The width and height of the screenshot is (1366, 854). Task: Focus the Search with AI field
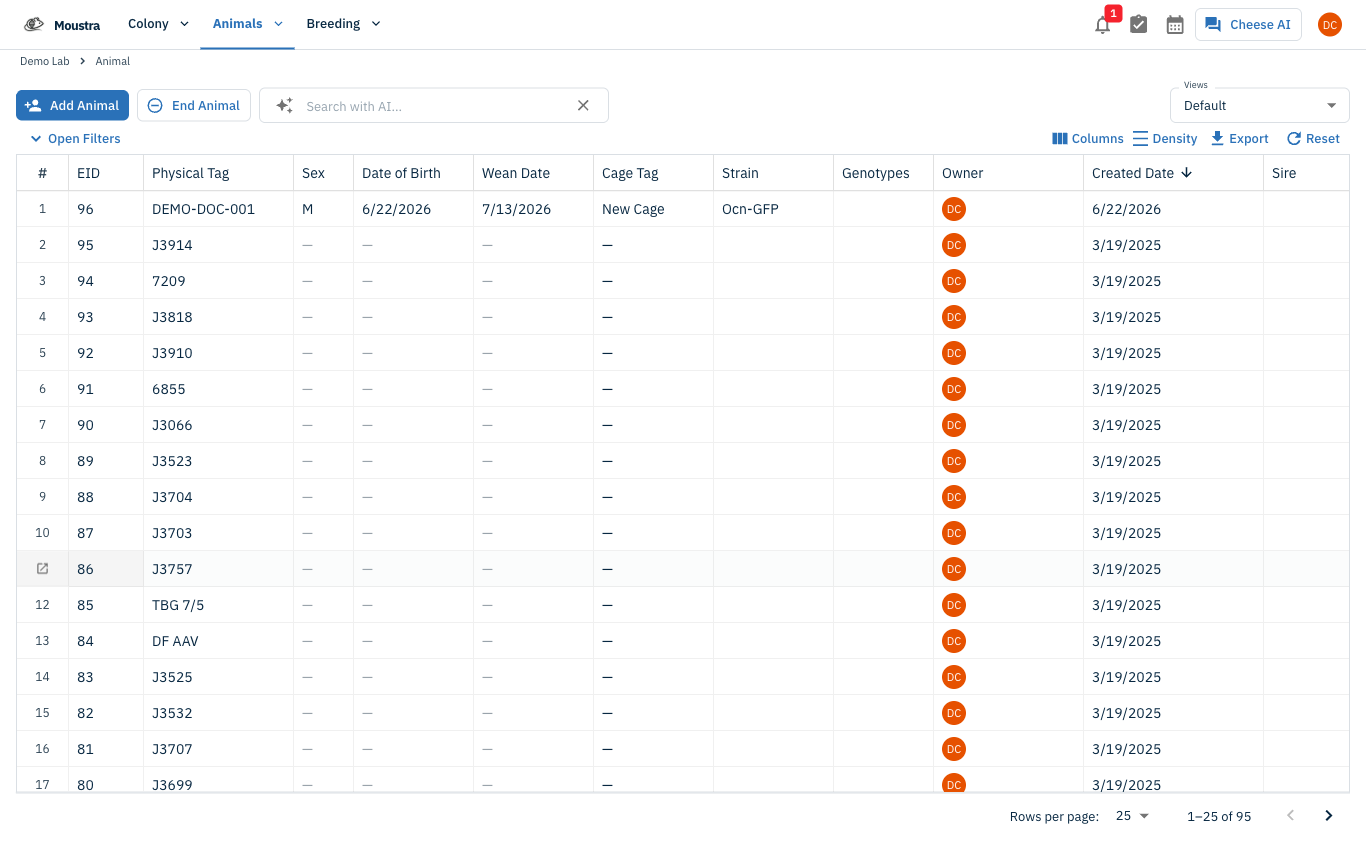coord(434,105)
